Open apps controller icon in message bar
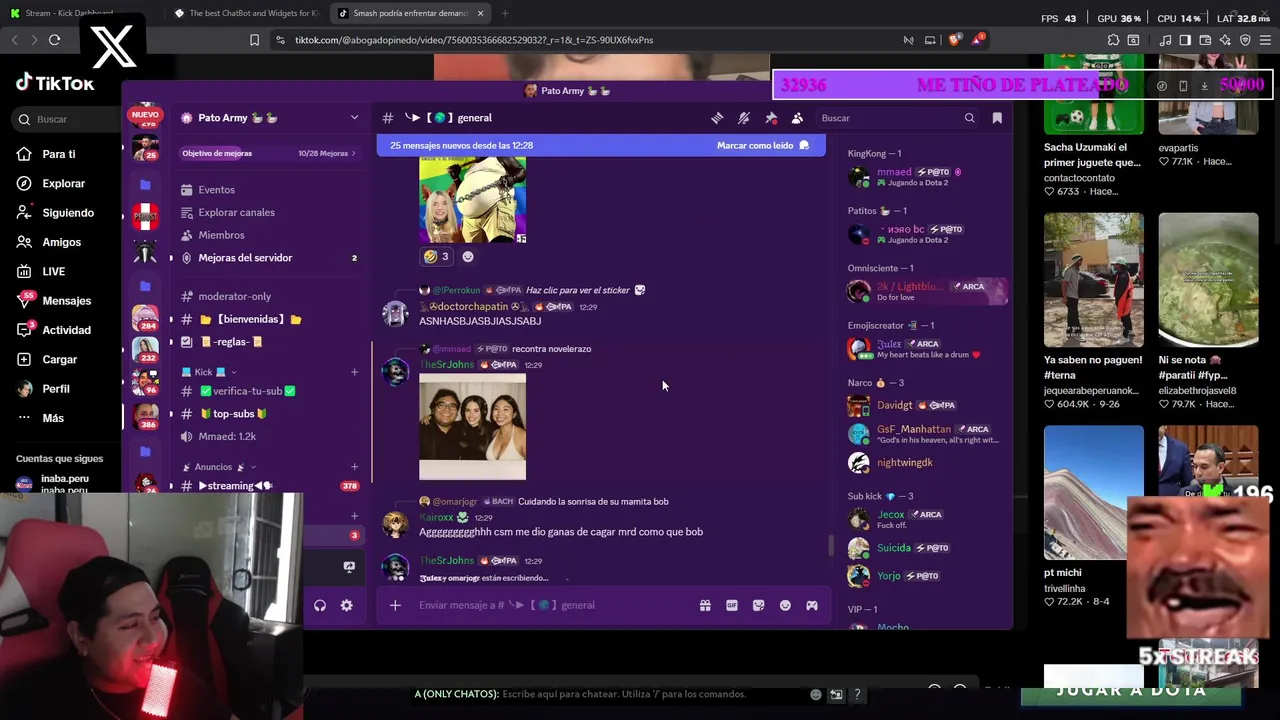The image size is (1280, 720). pyautogui.click(x=812, y=605)
